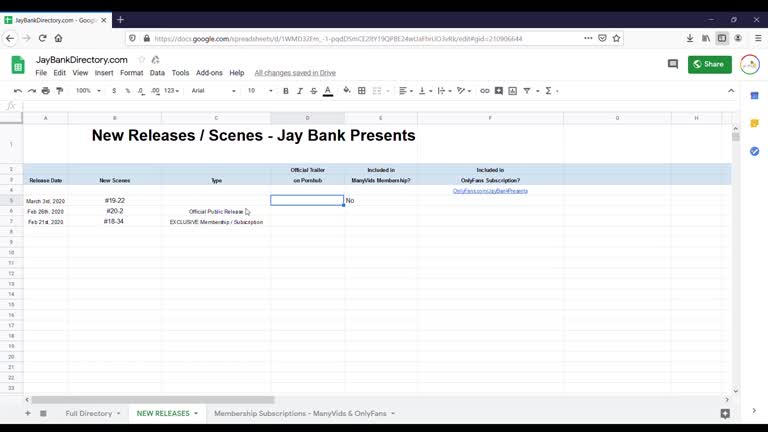Open the fill color picker
Screen dimensions: 768x432
click(347, 91)
